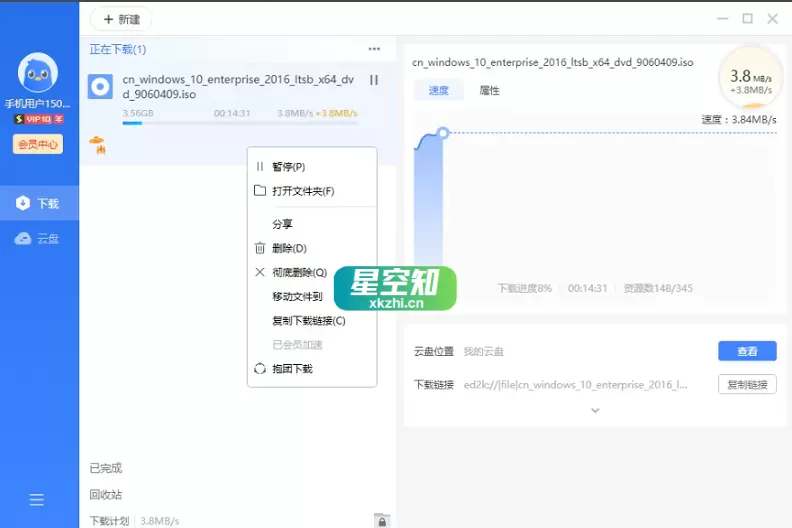Click the 3.8 MB/s speed gauge circle
The width and height of the screenshot is (792, 528).
(751, 79)
